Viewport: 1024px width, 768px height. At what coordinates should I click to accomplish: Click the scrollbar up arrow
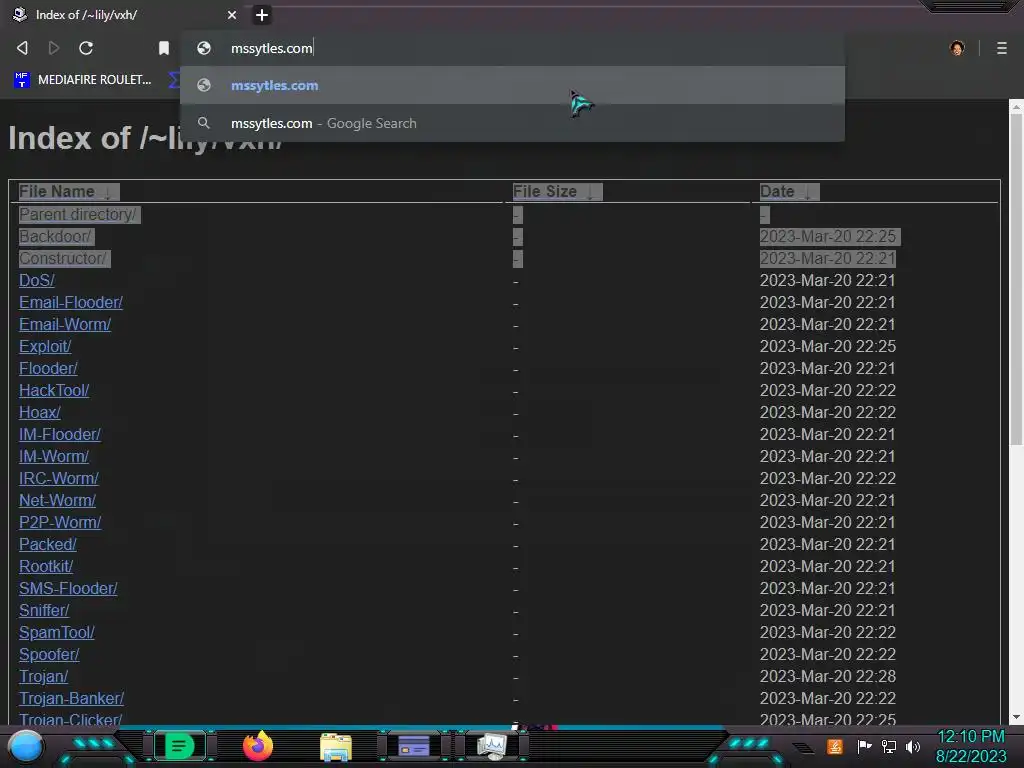click(1016, 106)
